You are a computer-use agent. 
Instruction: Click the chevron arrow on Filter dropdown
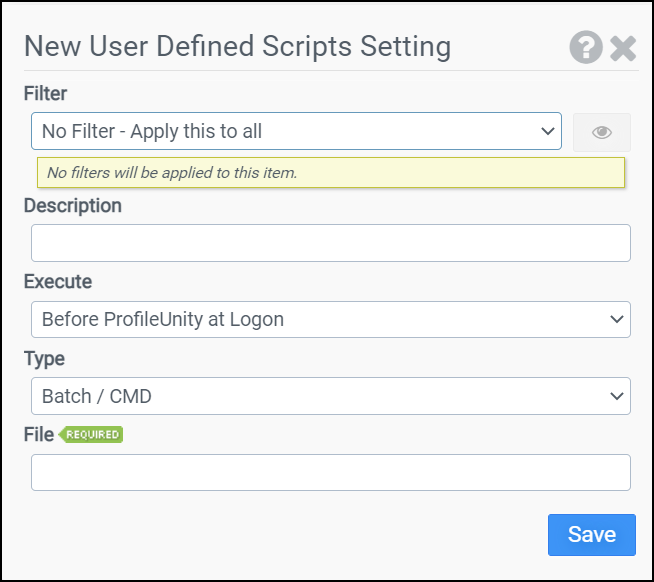(548, 131)
